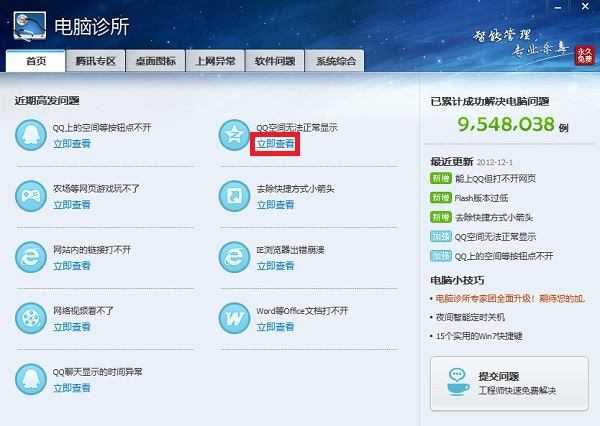The height and width of the screenshot is (426, 600).
Task: Open the 腾讯专区 tab
Action: tap(96, 61)
